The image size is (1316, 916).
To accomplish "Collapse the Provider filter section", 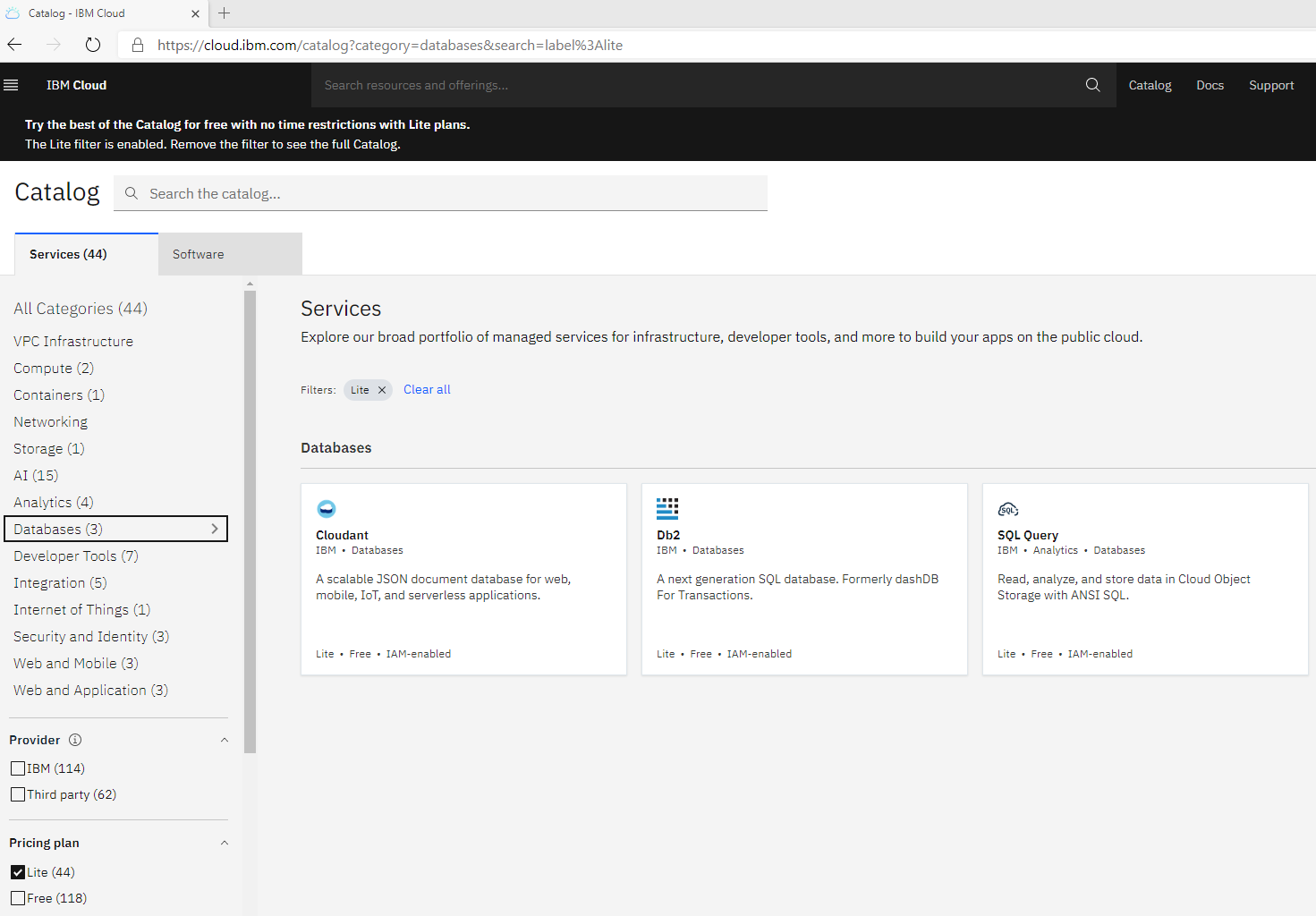I will 225,740.
